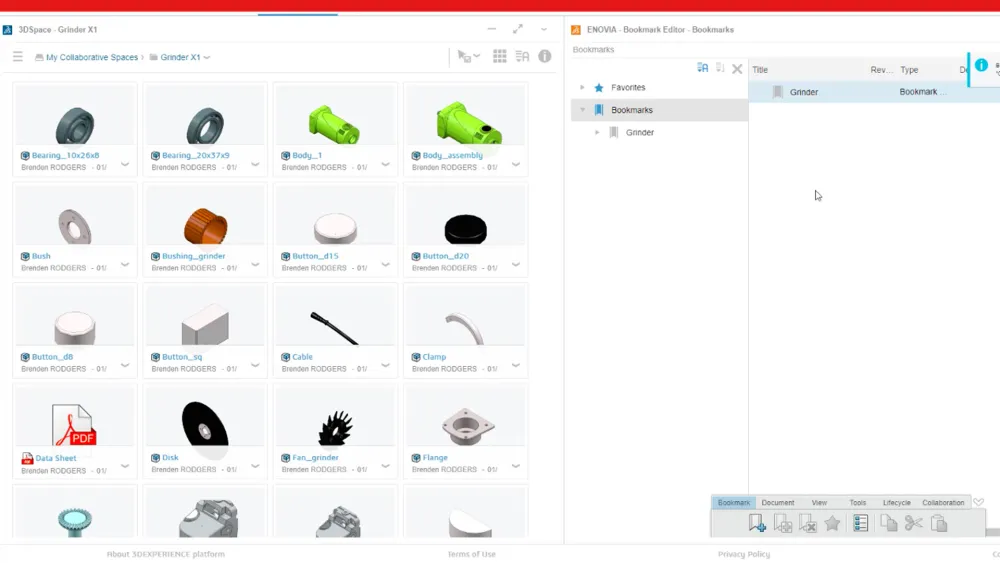Open the Bearing_20x37x9 link
This screenshot has height=563, width=1000.
pos(195,155)
